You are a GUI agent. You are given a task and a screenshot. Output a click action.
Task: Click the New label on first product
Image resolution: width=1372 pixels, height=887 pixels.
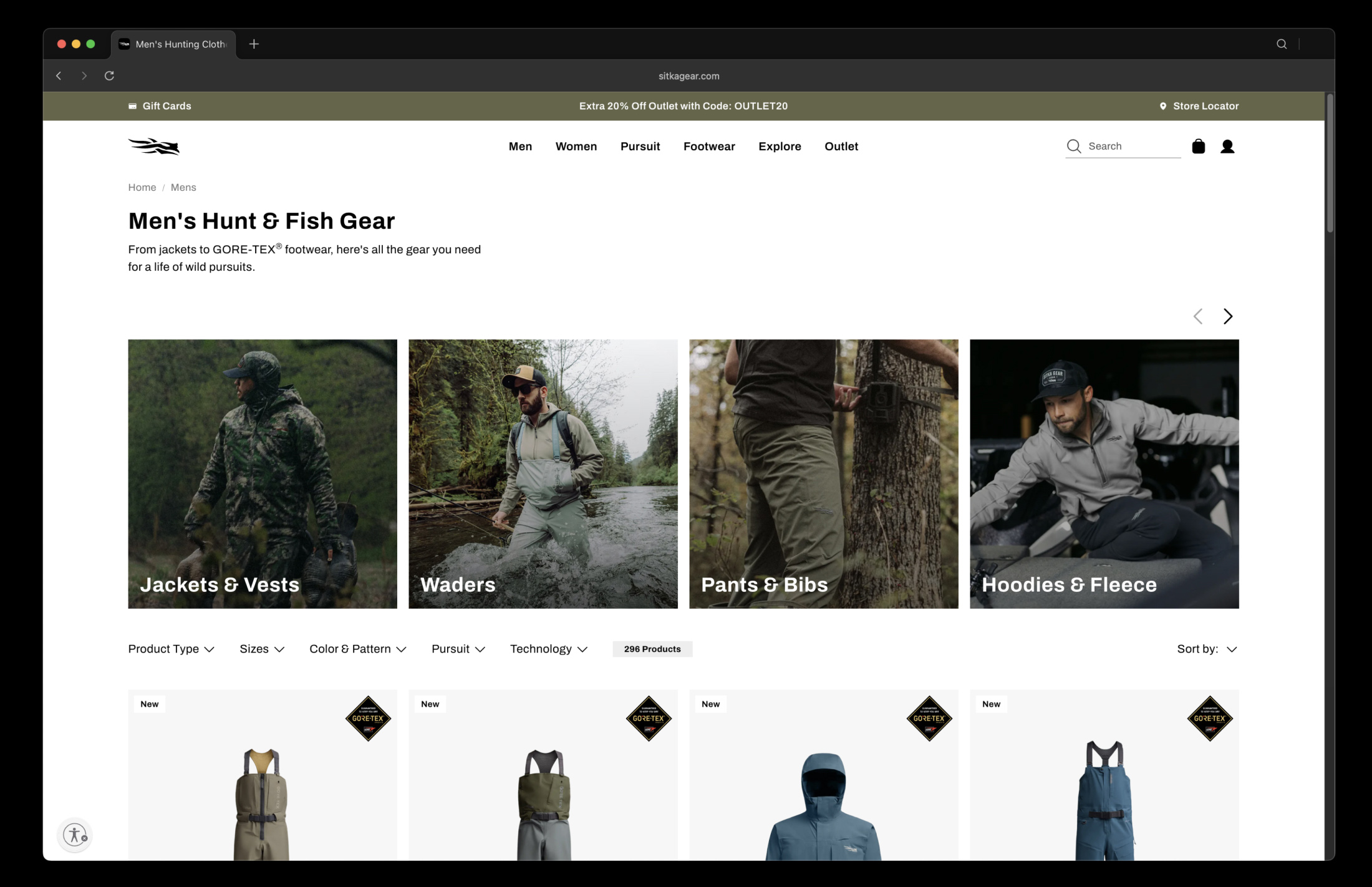(x=150, y=704)
